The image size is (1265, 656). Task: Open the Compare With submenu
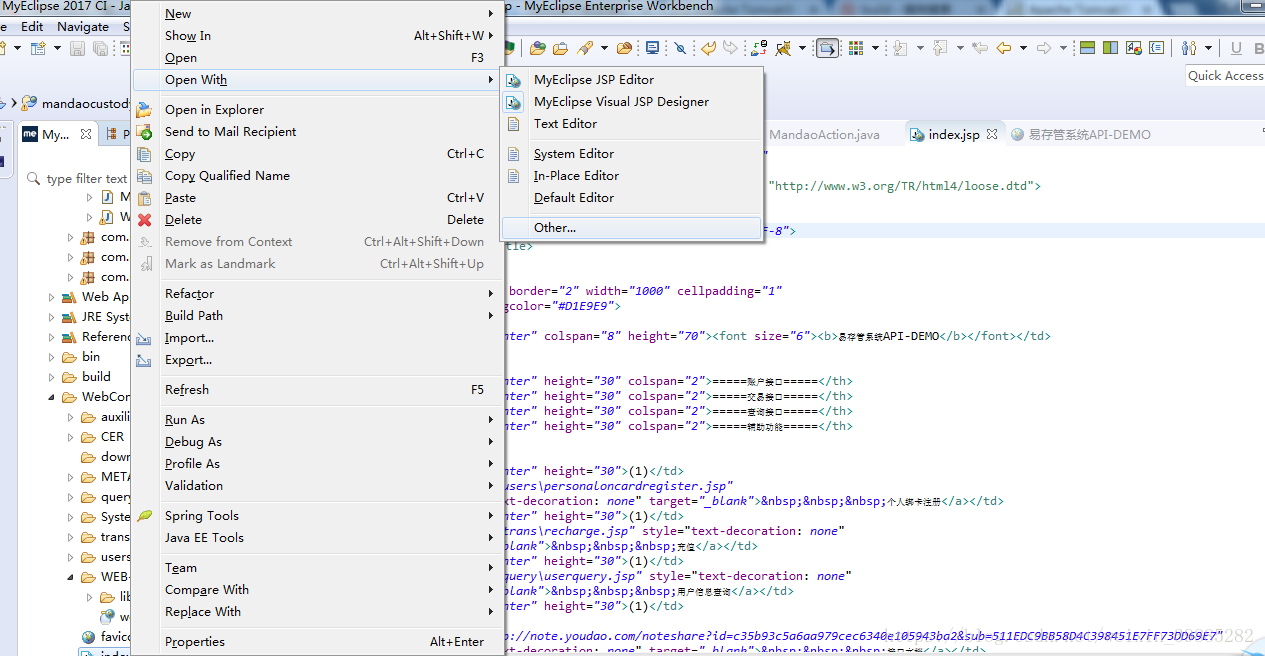pyautogui.click(x=317, y=590)
